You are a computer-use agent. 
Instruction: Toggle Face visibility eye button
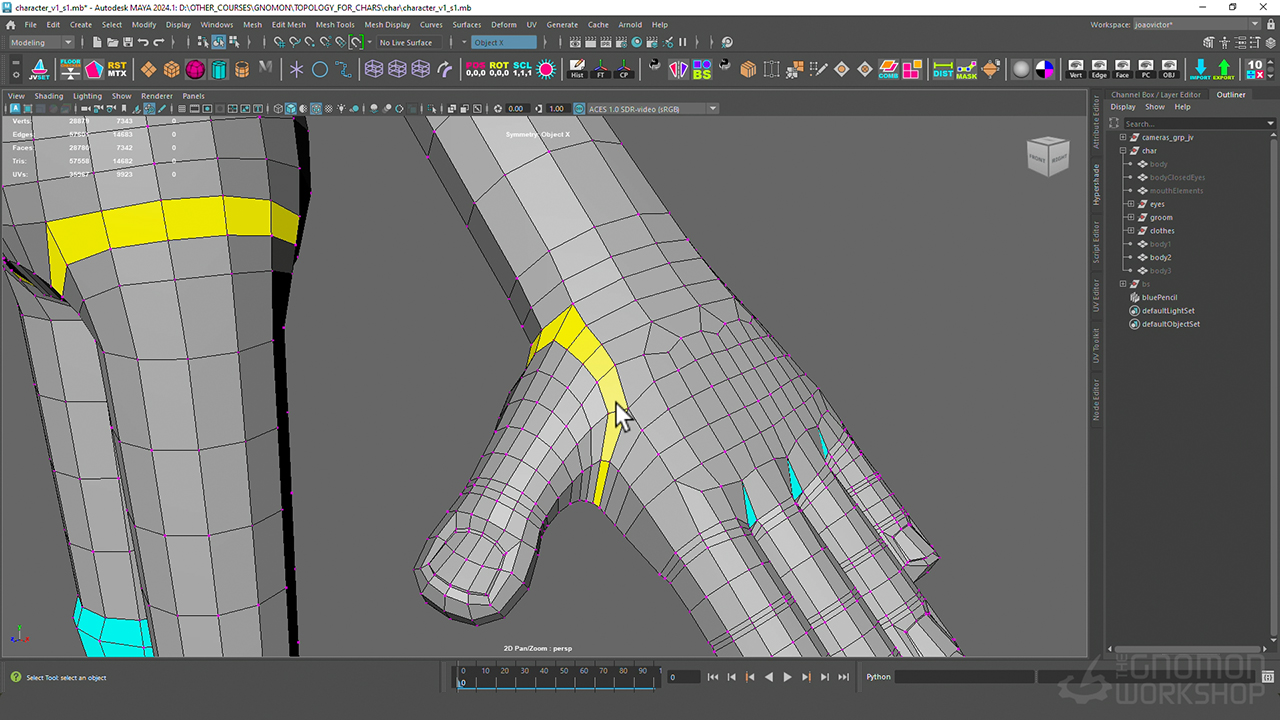pos(1122,69)
